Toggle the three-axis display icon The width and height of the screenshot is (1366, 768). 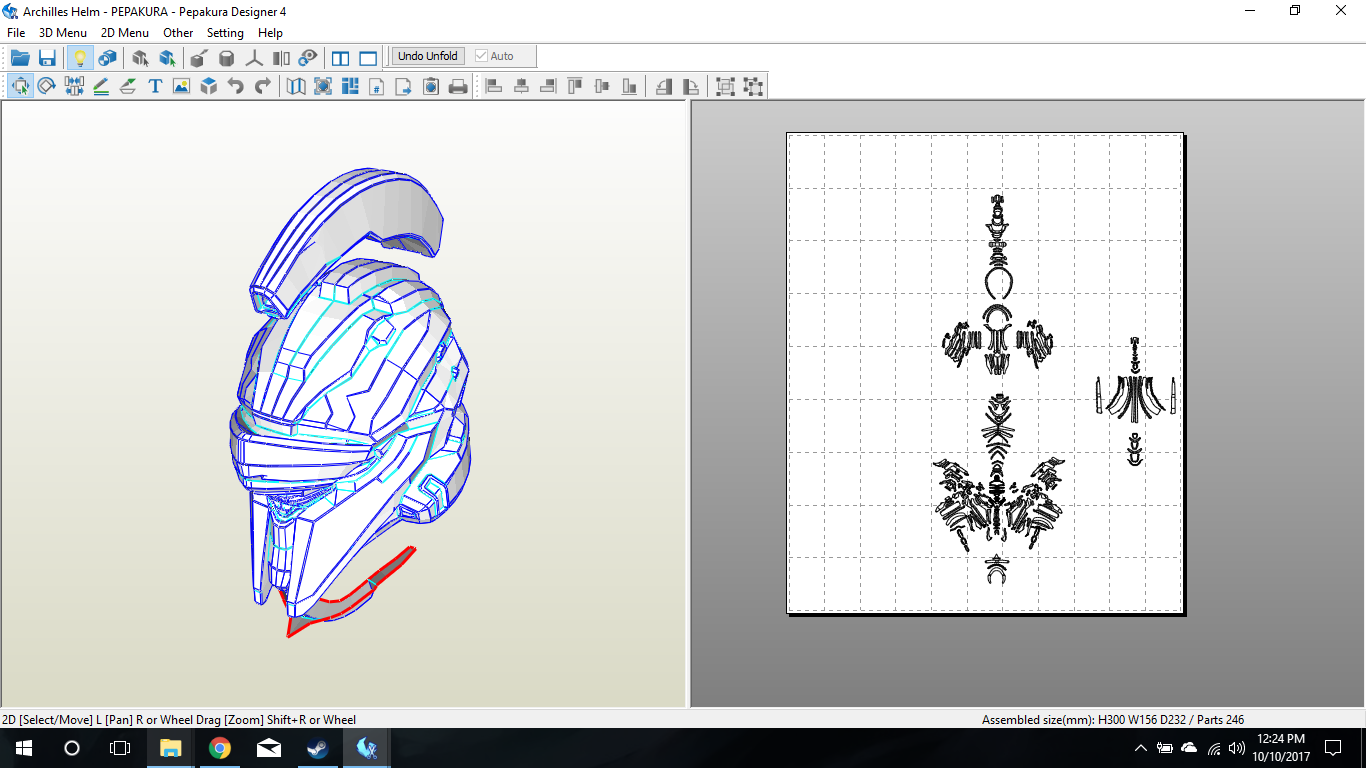click(254, 57)
